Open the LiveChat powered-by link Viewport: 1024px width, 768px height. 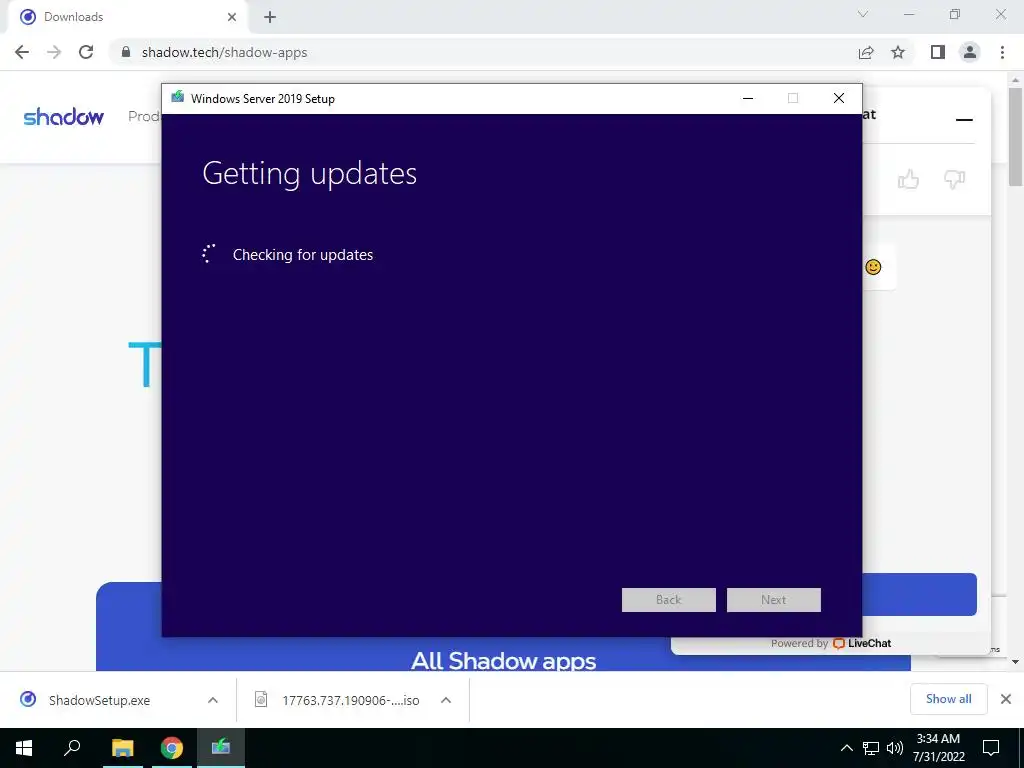tap(831, 643)
